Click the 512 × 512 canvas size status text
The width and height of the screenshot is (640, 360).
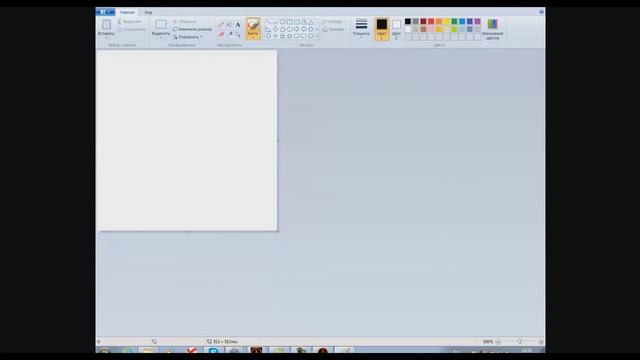[225, 341]
